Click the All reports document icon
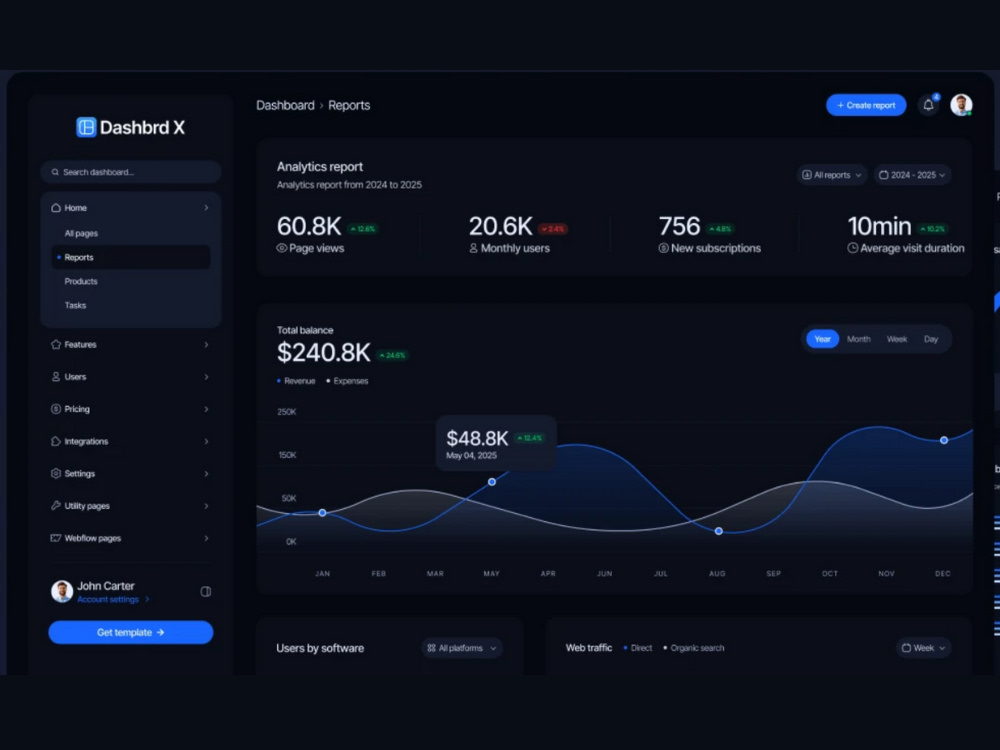 coord(807,175)
